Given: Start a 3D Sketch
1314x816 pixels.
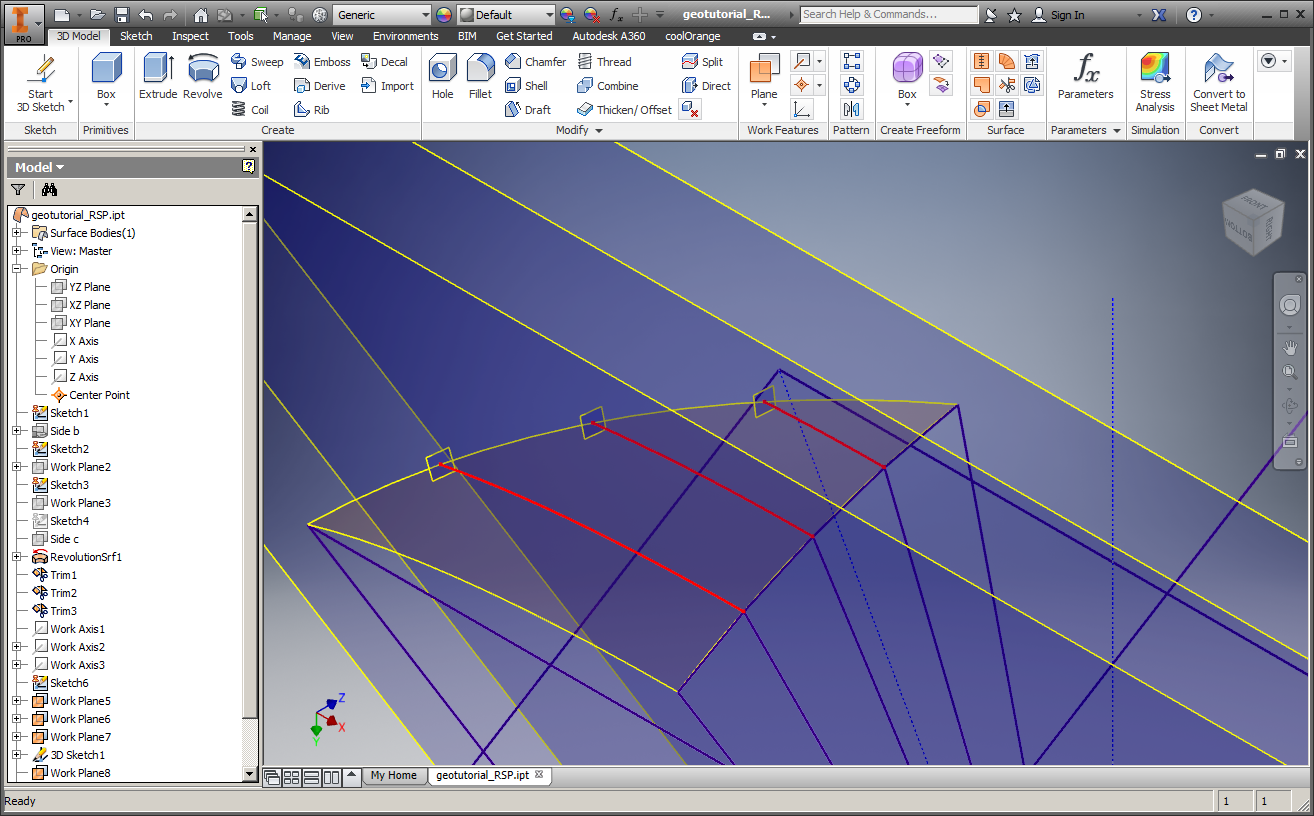Looking at the screenshot, I should (40, 84).
